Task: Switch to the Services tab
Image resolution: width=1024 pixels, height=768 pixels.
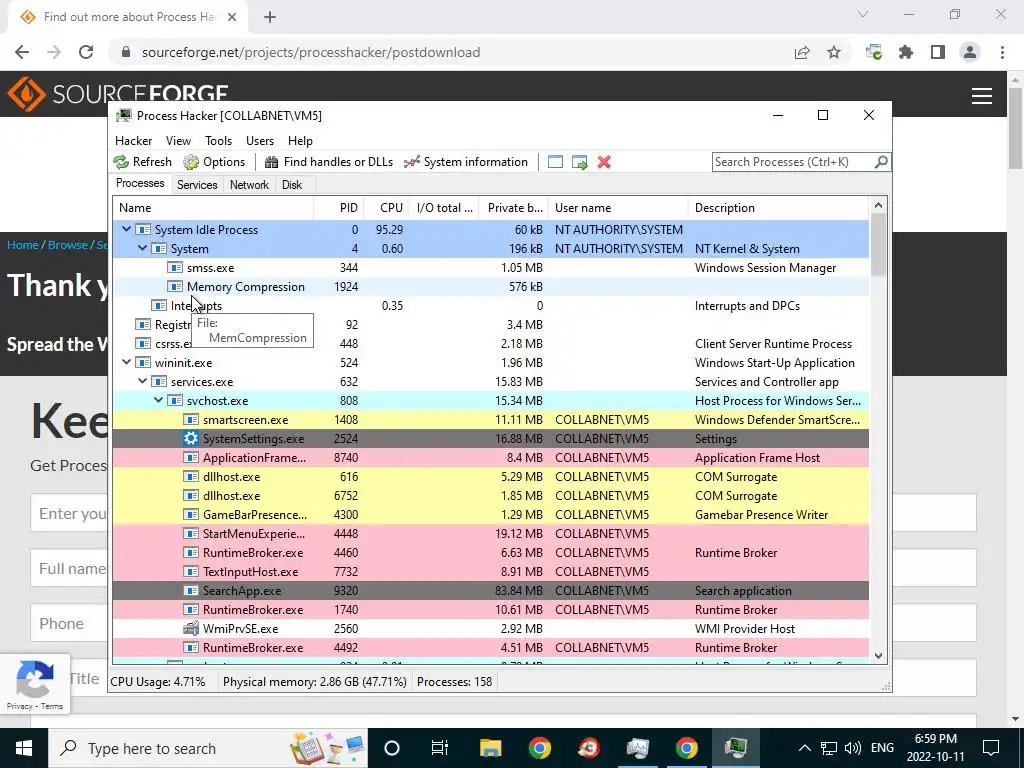Action: (x=197, y=185)
